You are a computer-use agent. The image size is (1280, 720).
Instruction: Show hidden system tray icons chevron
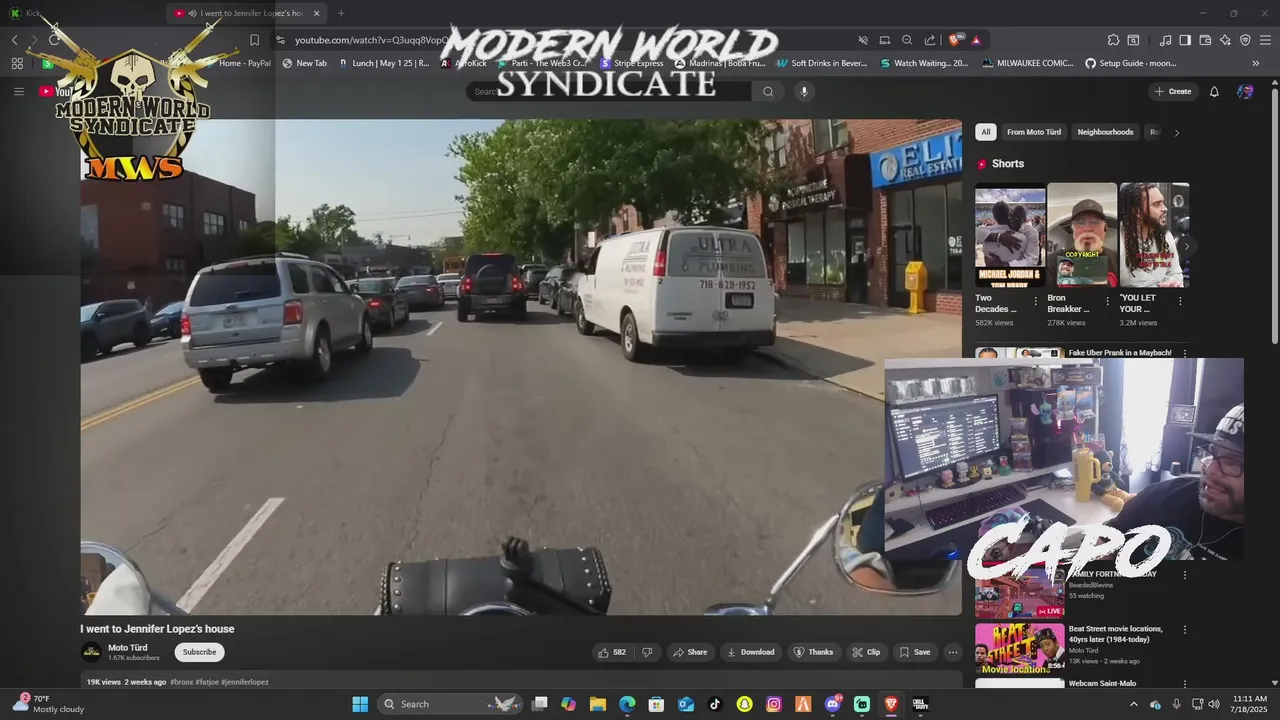pyautogui.click(x=1133, y=704)
